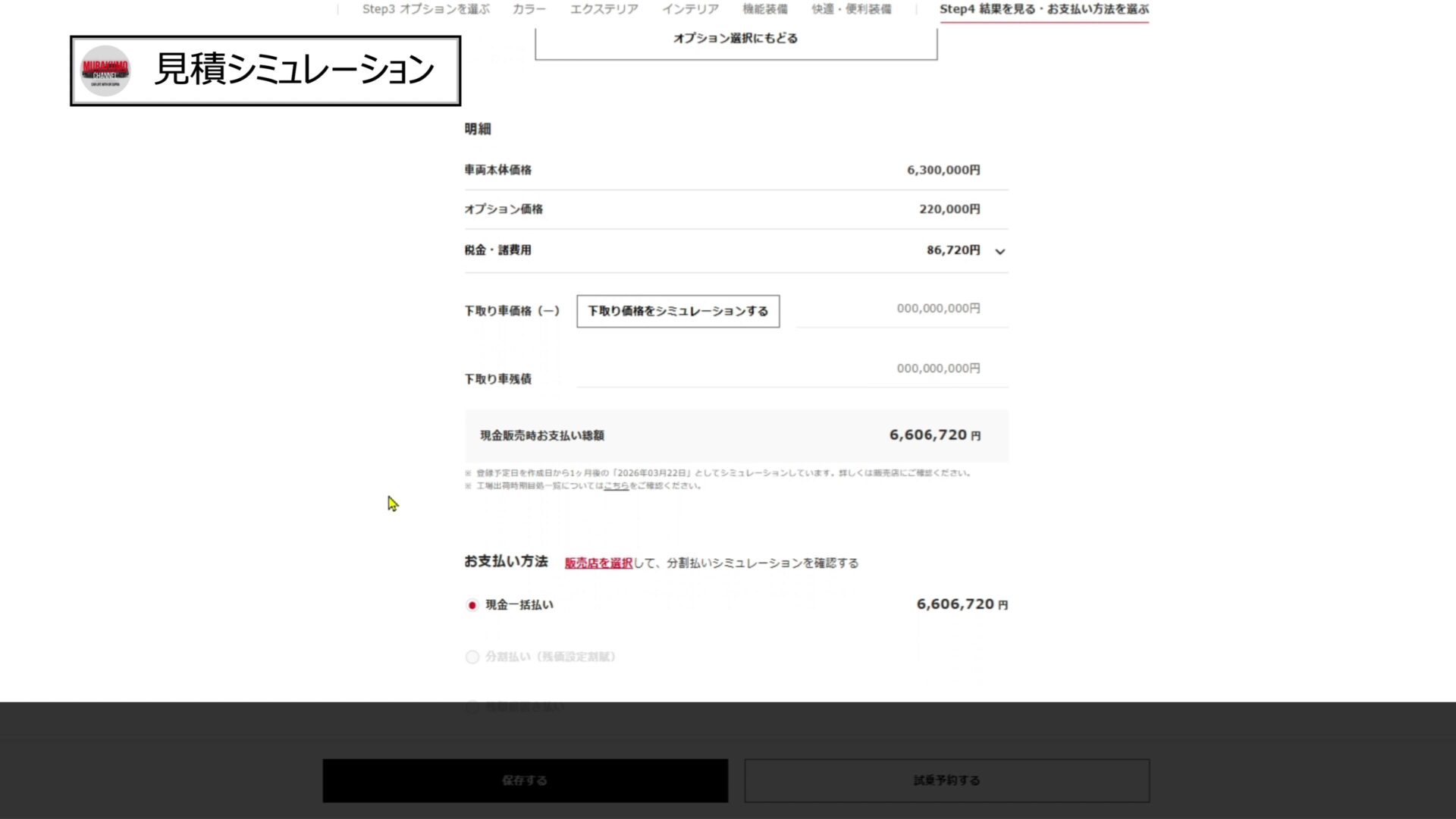
Task: Open Step3 オプションを選ぶ tab
Action: [x=425, y=9]
